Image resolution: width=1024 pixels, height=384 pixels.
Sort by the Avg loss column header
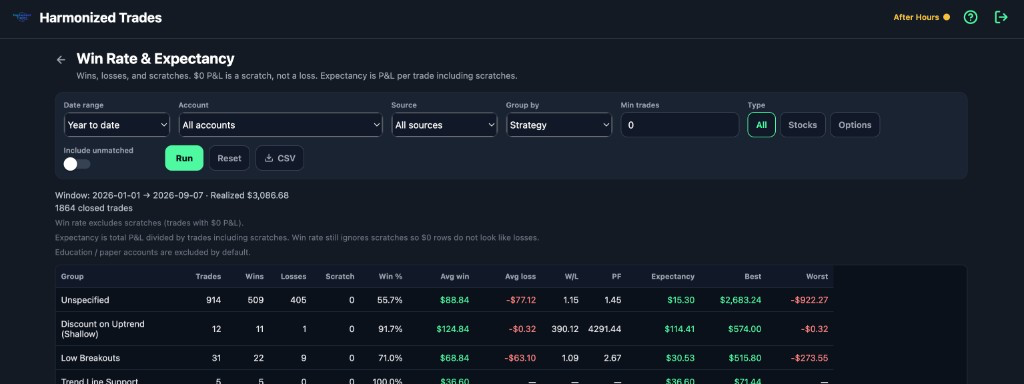coord(520,276)
